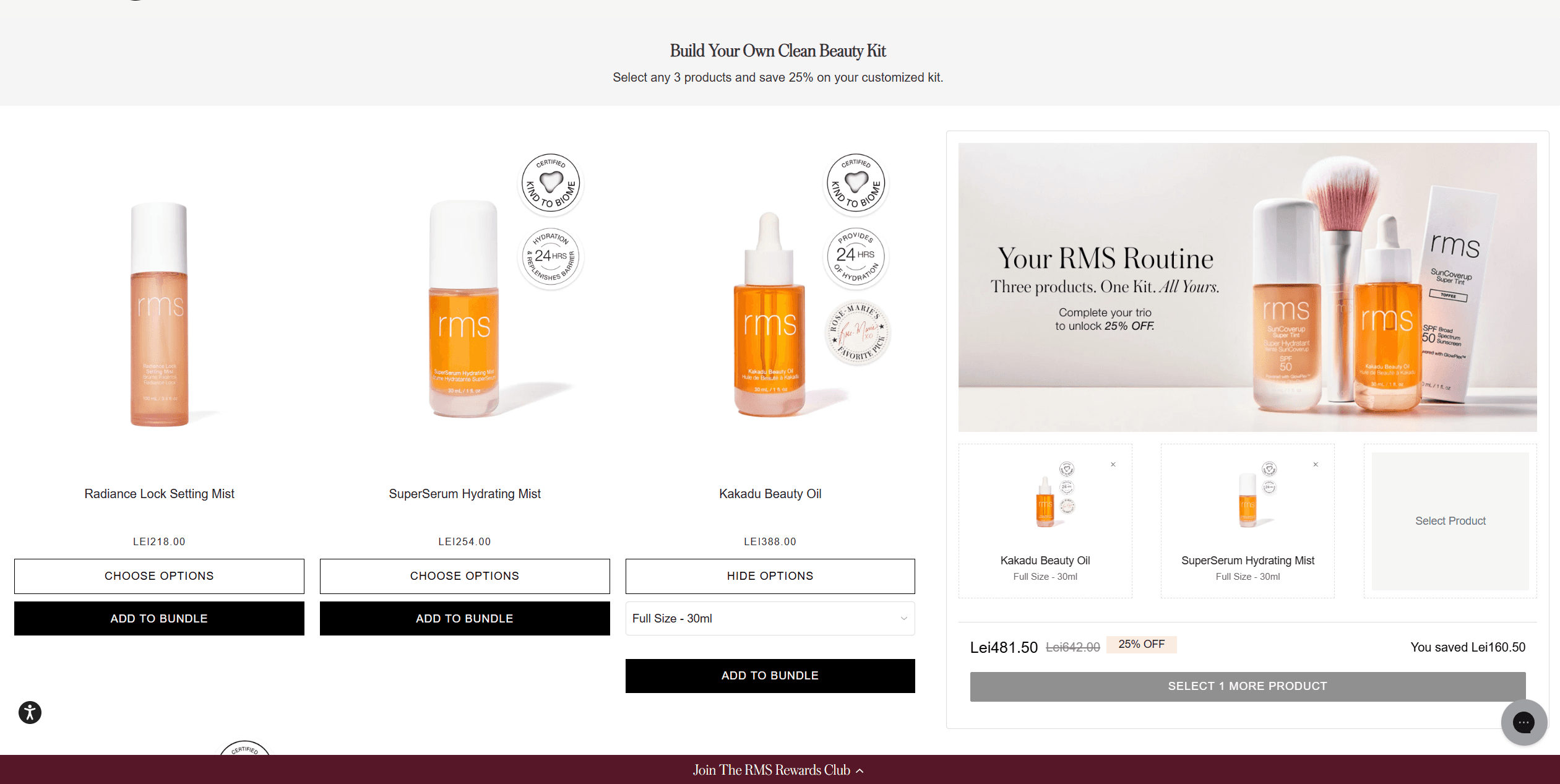
Task: Open Radiance Lock Setting Mist product image
Action: coord(159,314)
